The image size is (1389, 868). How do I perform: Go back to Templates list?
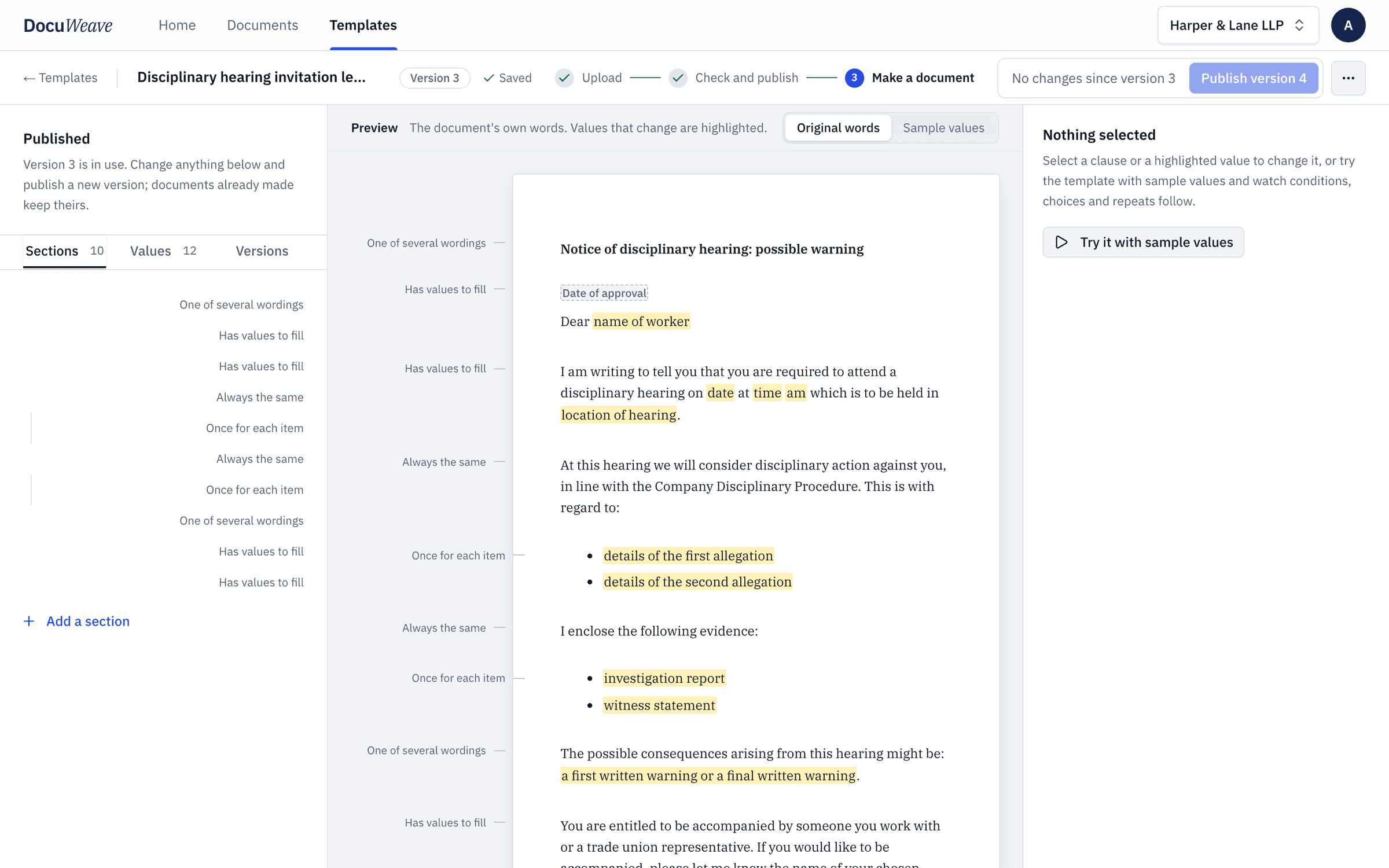coord(60,78)
